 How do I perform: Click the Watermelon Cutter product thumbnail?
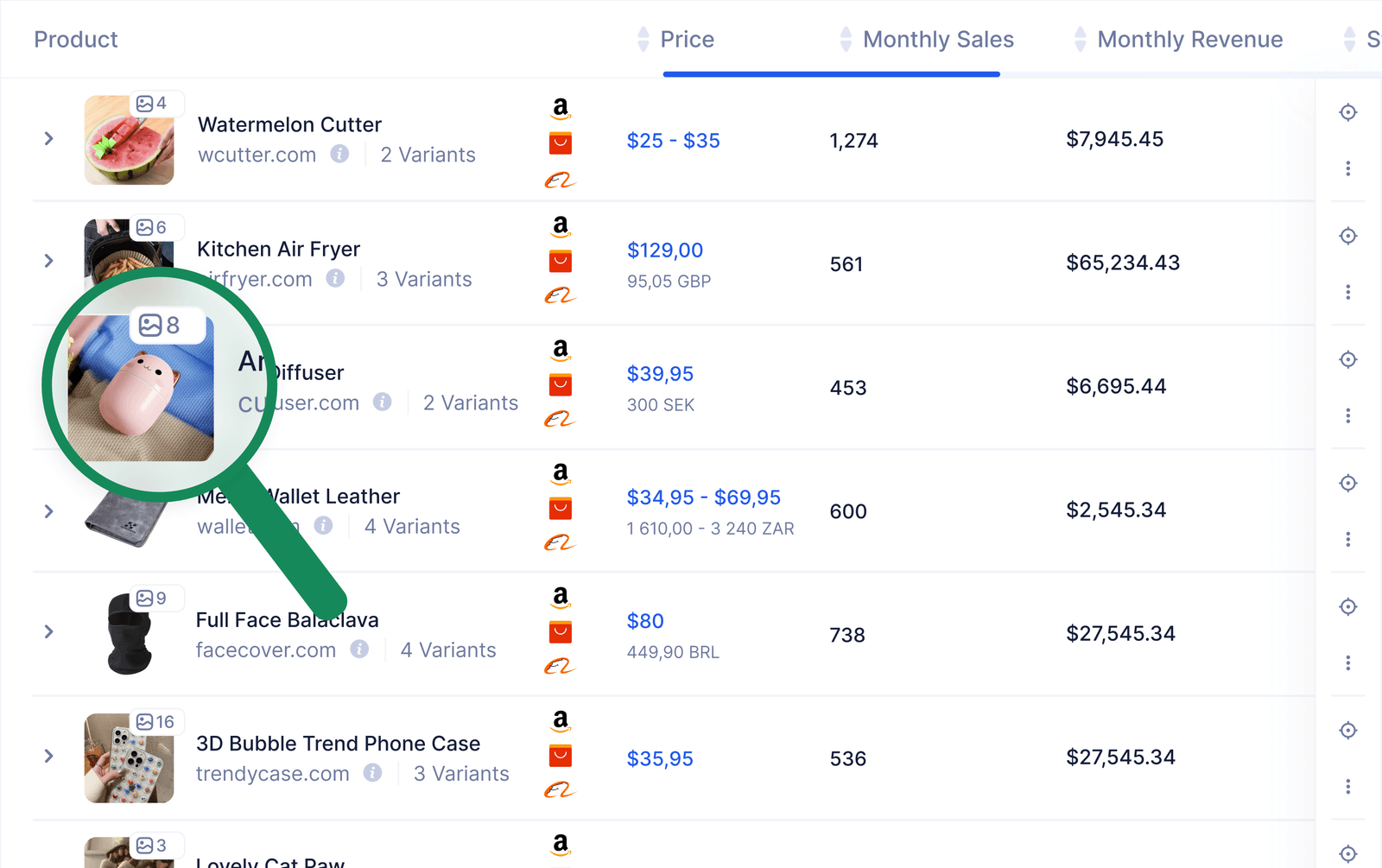(129, 141)
